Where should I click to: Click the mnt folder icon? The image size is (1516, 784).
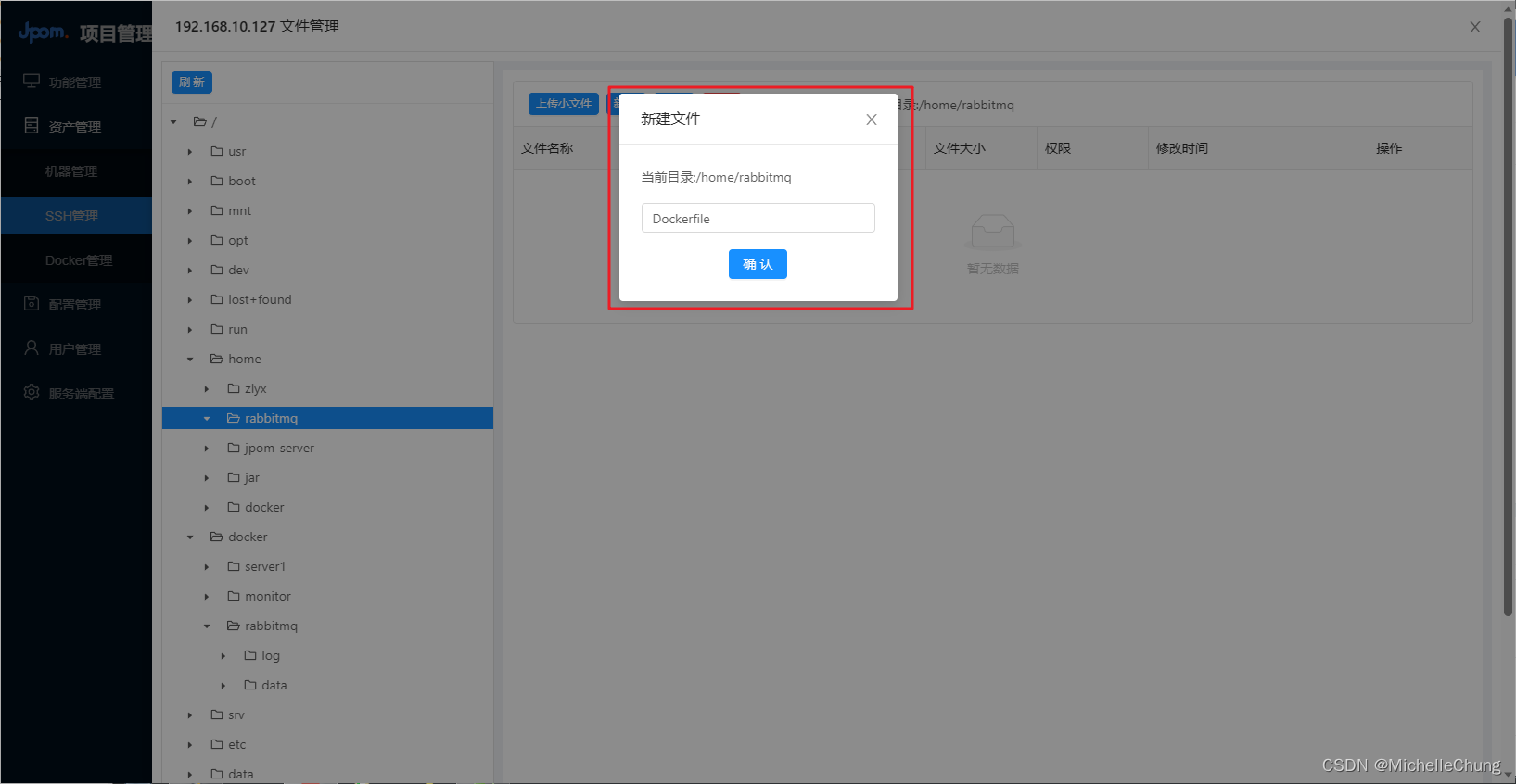coord(217,210)
